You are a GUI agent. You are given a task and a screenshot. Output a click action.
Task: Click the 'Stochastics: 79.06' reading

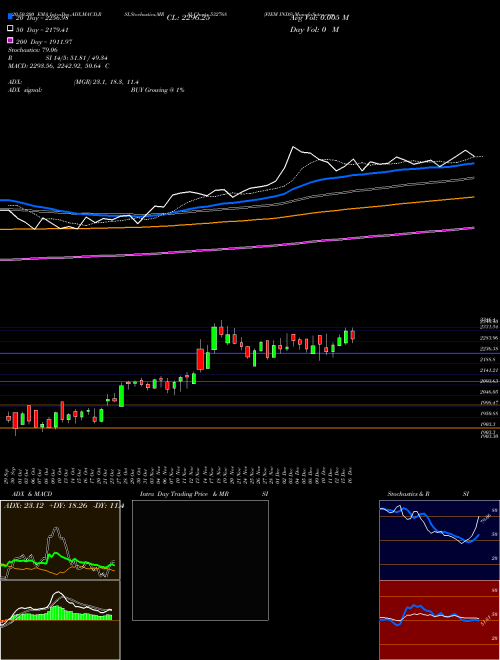(33, 50)
